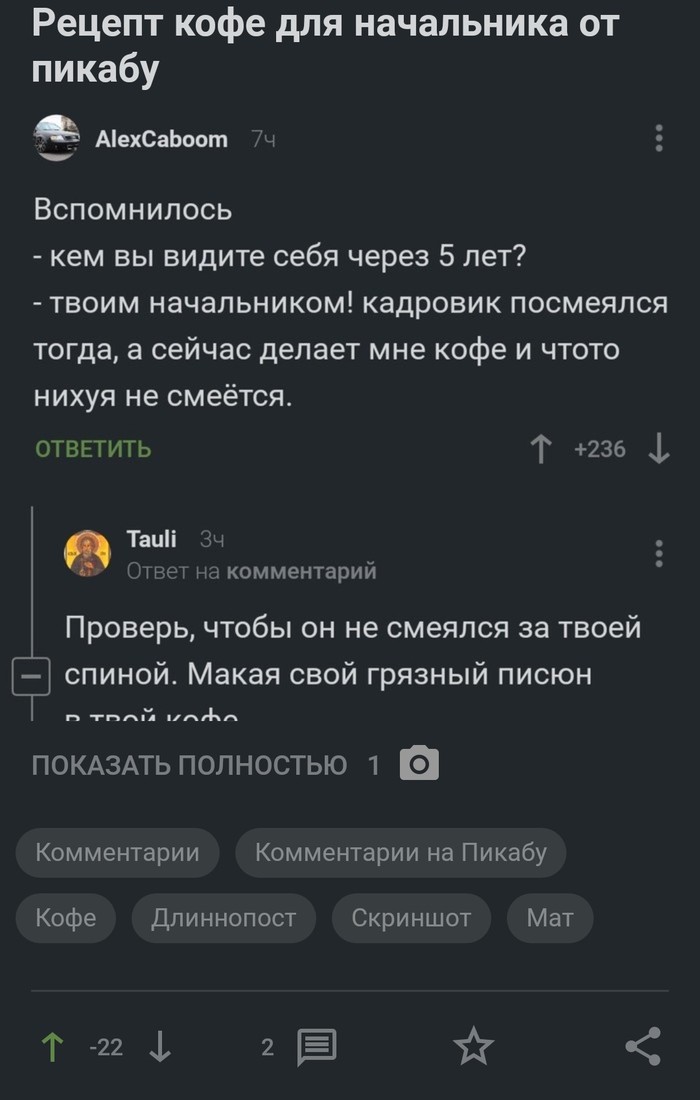Expand post with ПОКАЗАТЬ ПОЛНОСТЬЮ
700x1100 pixels.
coord(190,766)
